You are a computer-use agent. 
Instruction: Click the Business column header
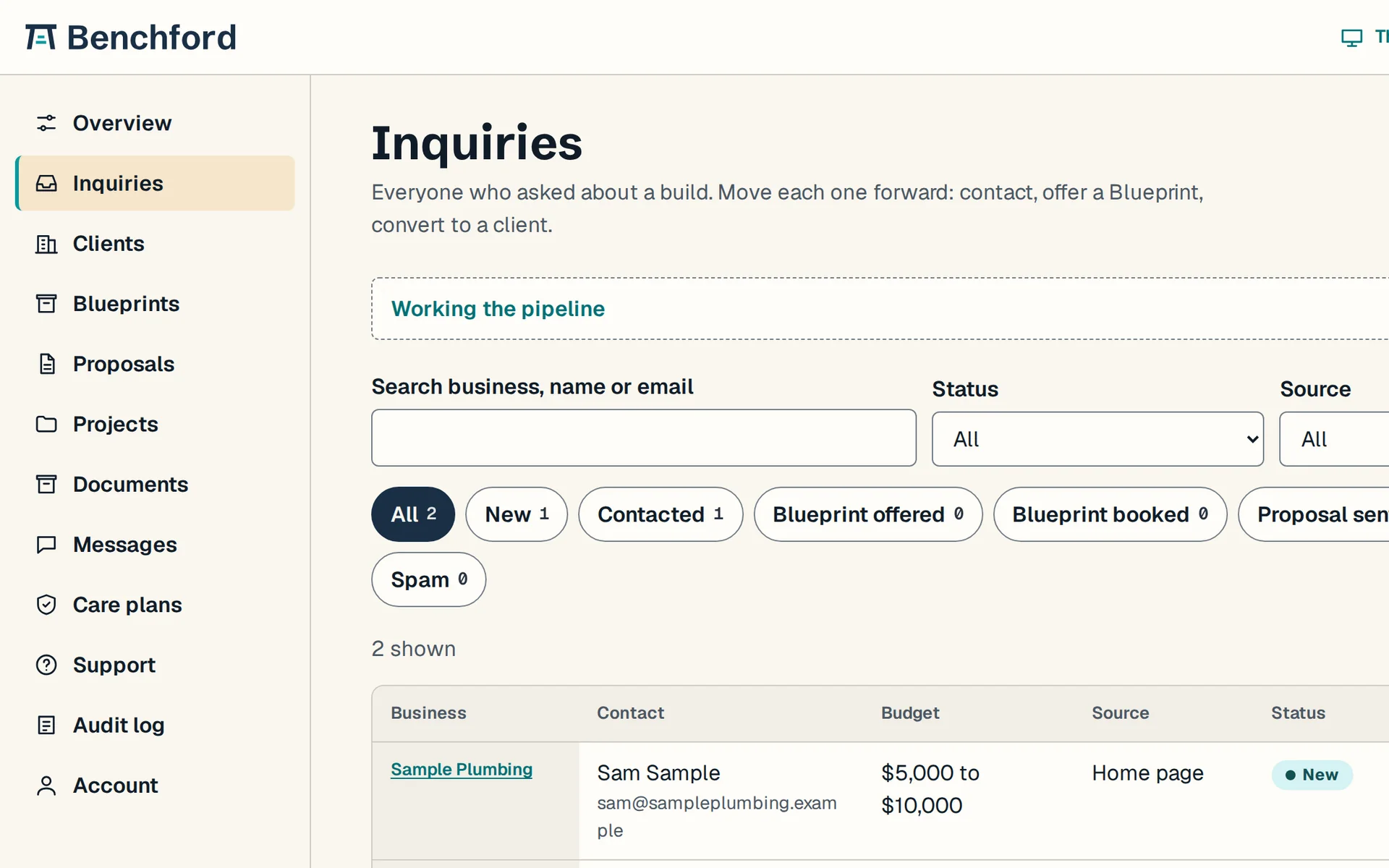coord(428,713)
